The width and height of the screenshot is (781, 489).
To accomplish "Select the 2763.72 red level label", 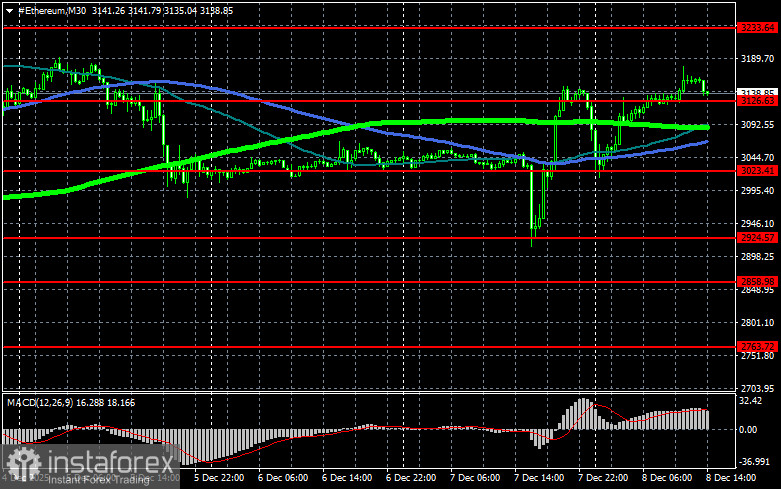I will click(x=757, y=347).
